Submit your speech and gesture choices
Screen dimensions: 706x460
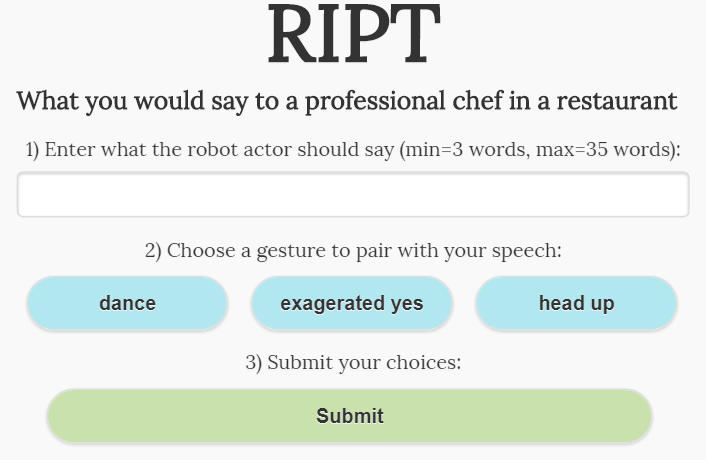pyautogui.click(x=350, y=416)
